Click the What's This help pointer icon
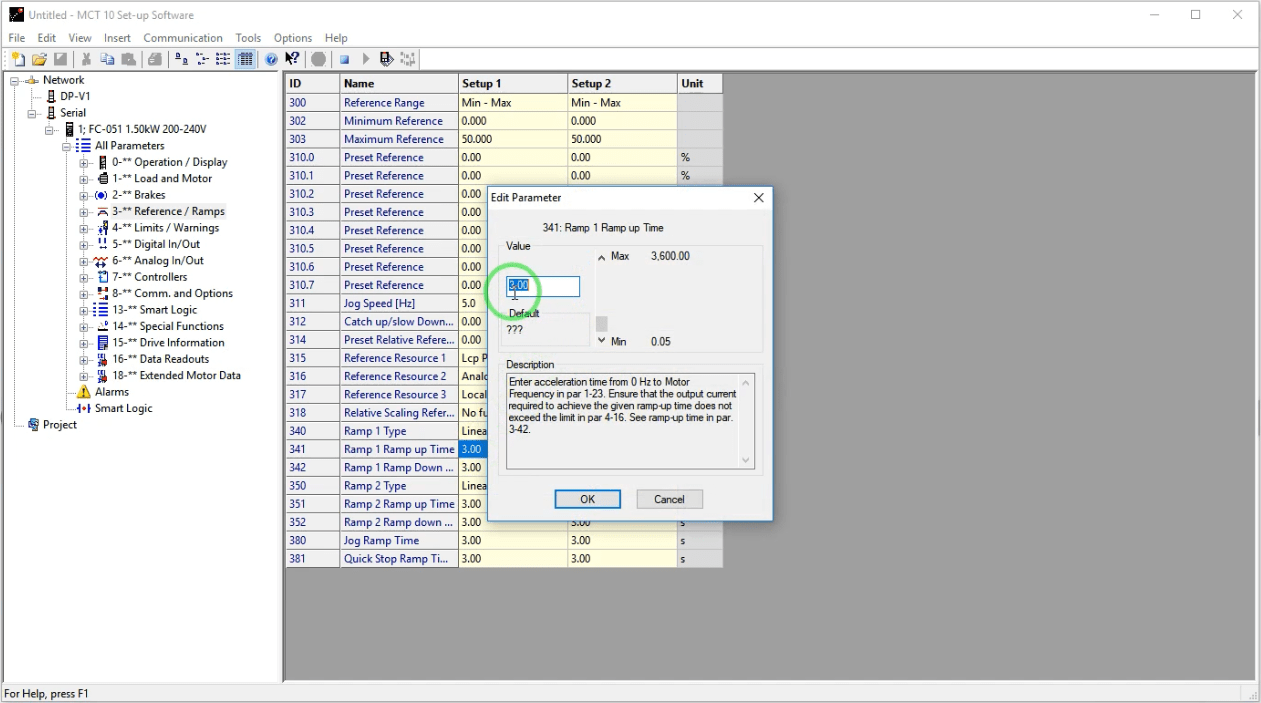This screenshot has width=1261, height=703. [292, 59]
